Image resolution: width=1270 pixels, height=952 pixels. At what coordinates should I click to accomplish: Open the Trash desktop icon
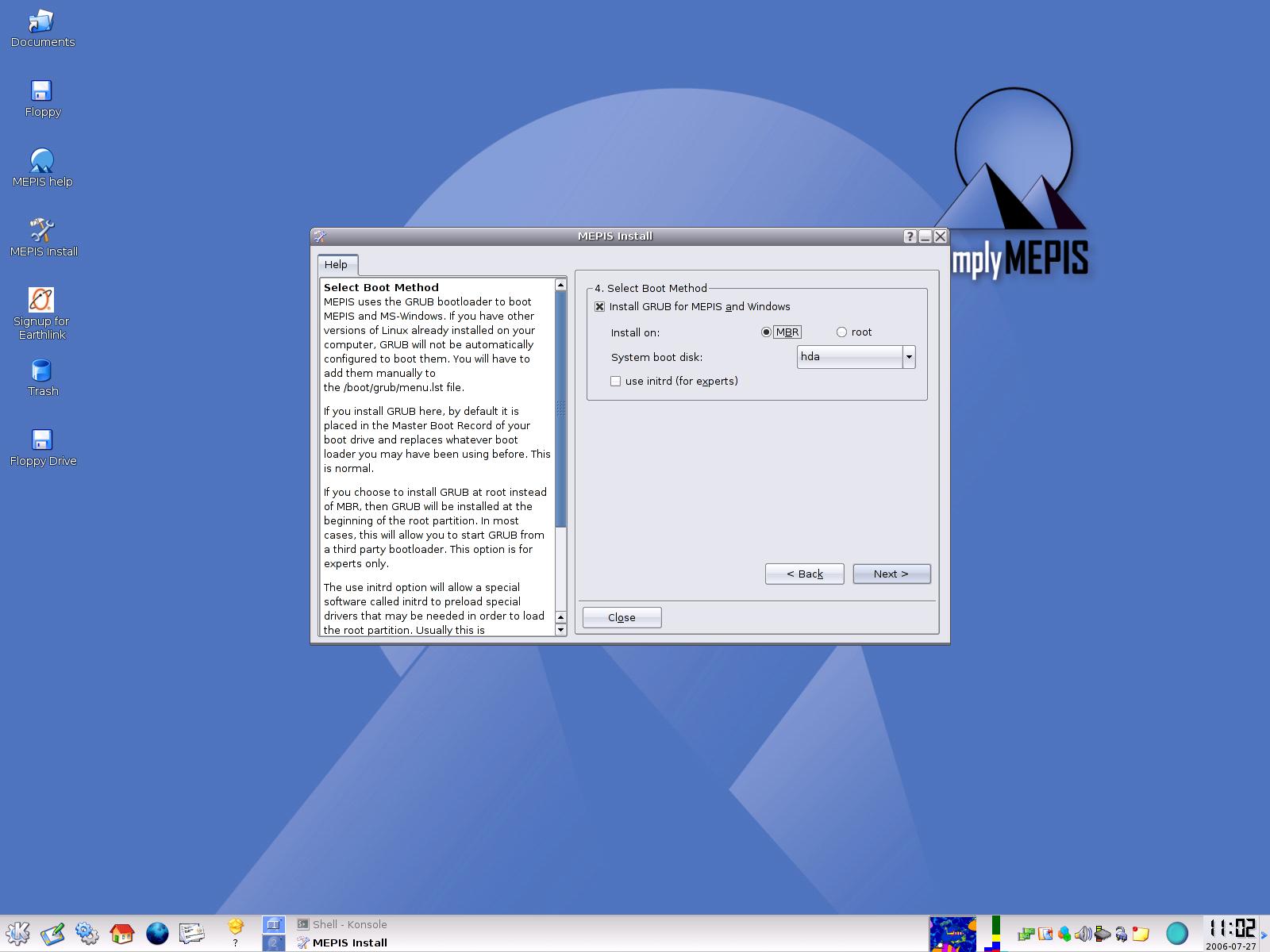click(42, 378)
